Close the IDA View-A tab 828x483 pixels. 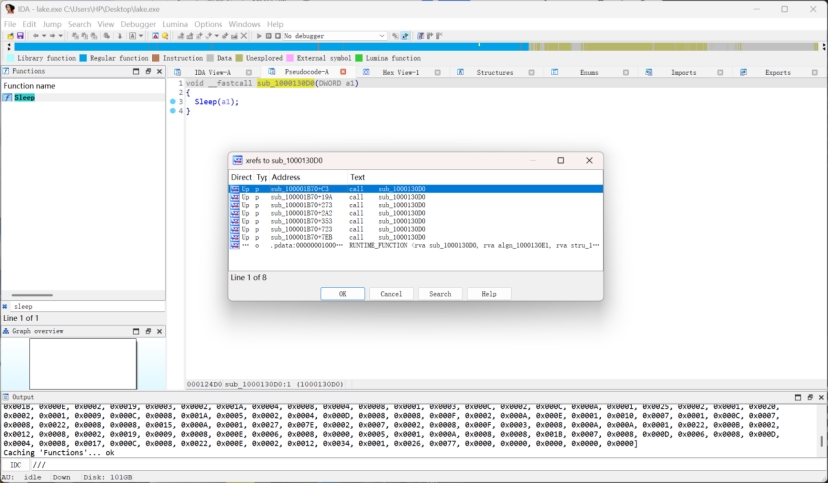click(249, 72)
